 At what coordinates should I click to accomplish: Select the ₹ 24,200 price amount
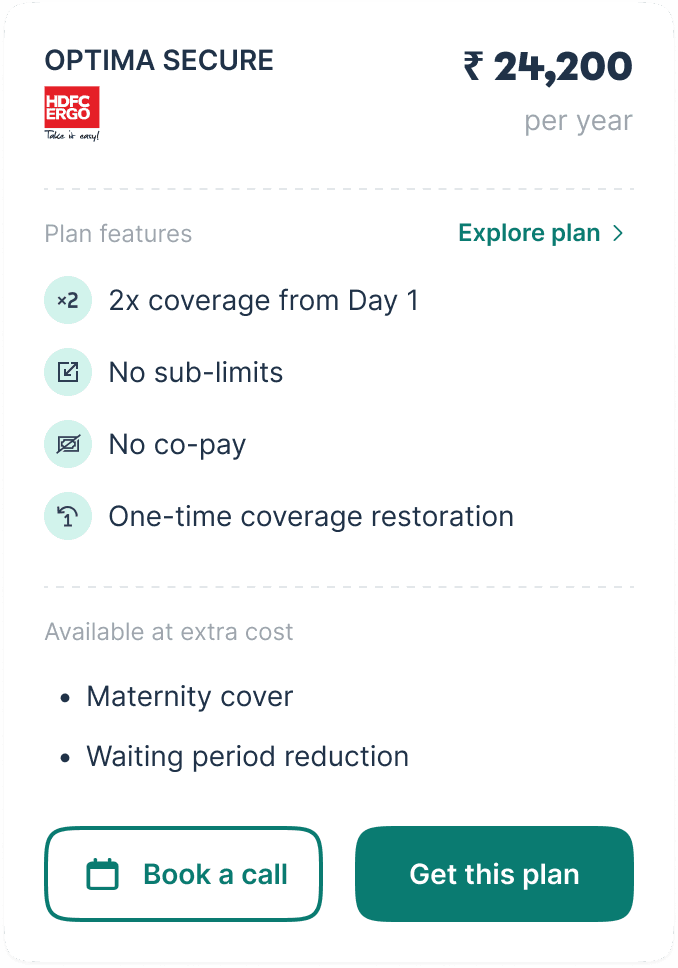[x=548, y=67]
